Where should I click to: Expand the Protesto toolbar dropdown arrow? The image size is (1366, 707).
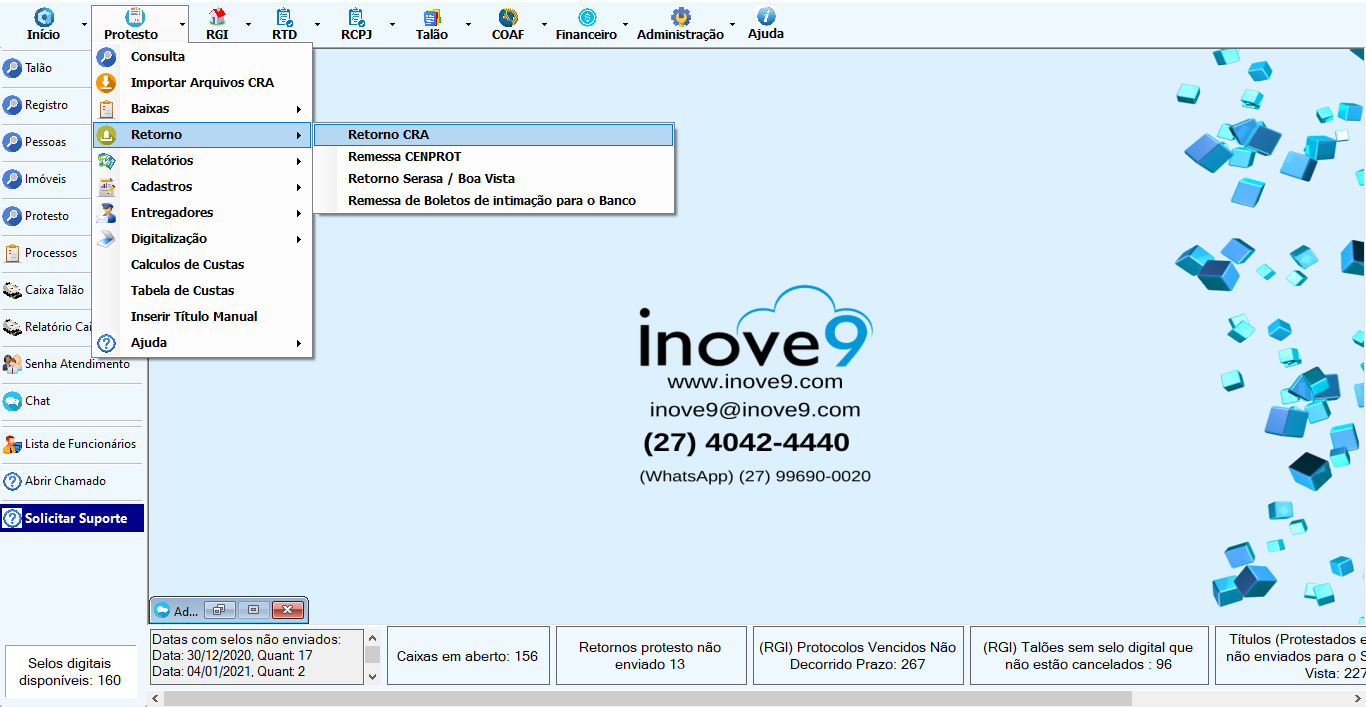click(183, 24)
